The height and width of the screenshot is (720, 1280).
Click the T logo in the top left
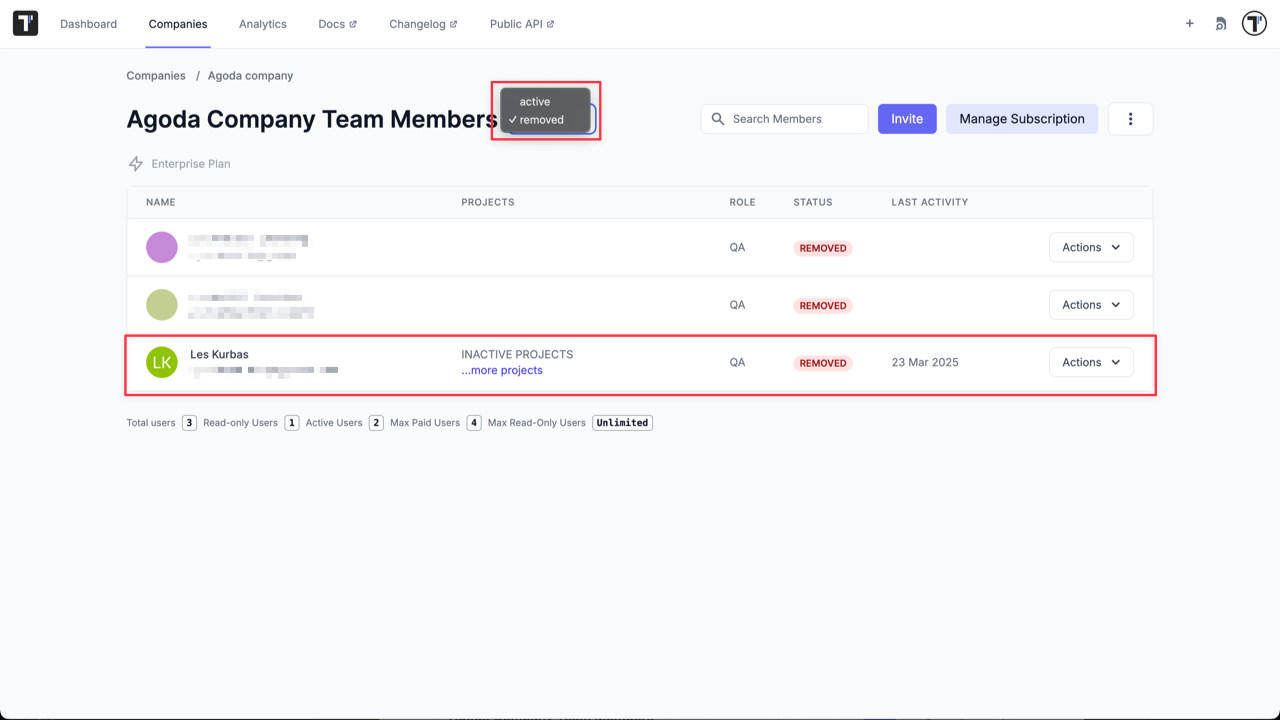click(24, 23)
